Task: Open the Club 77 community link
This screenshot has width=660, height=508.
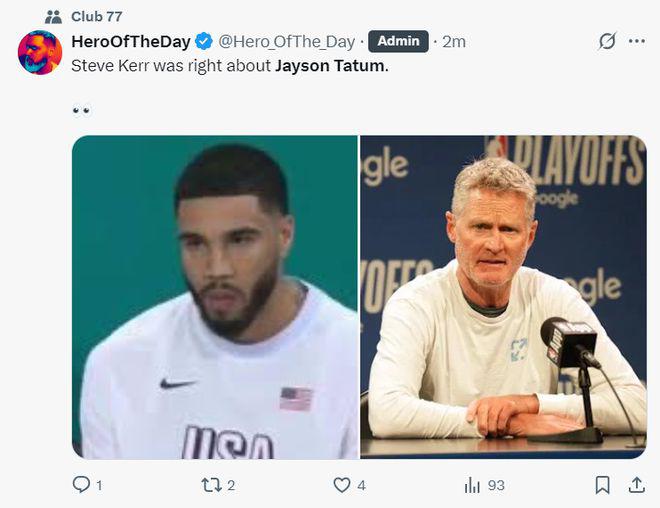Action: (x=96, y=16)
